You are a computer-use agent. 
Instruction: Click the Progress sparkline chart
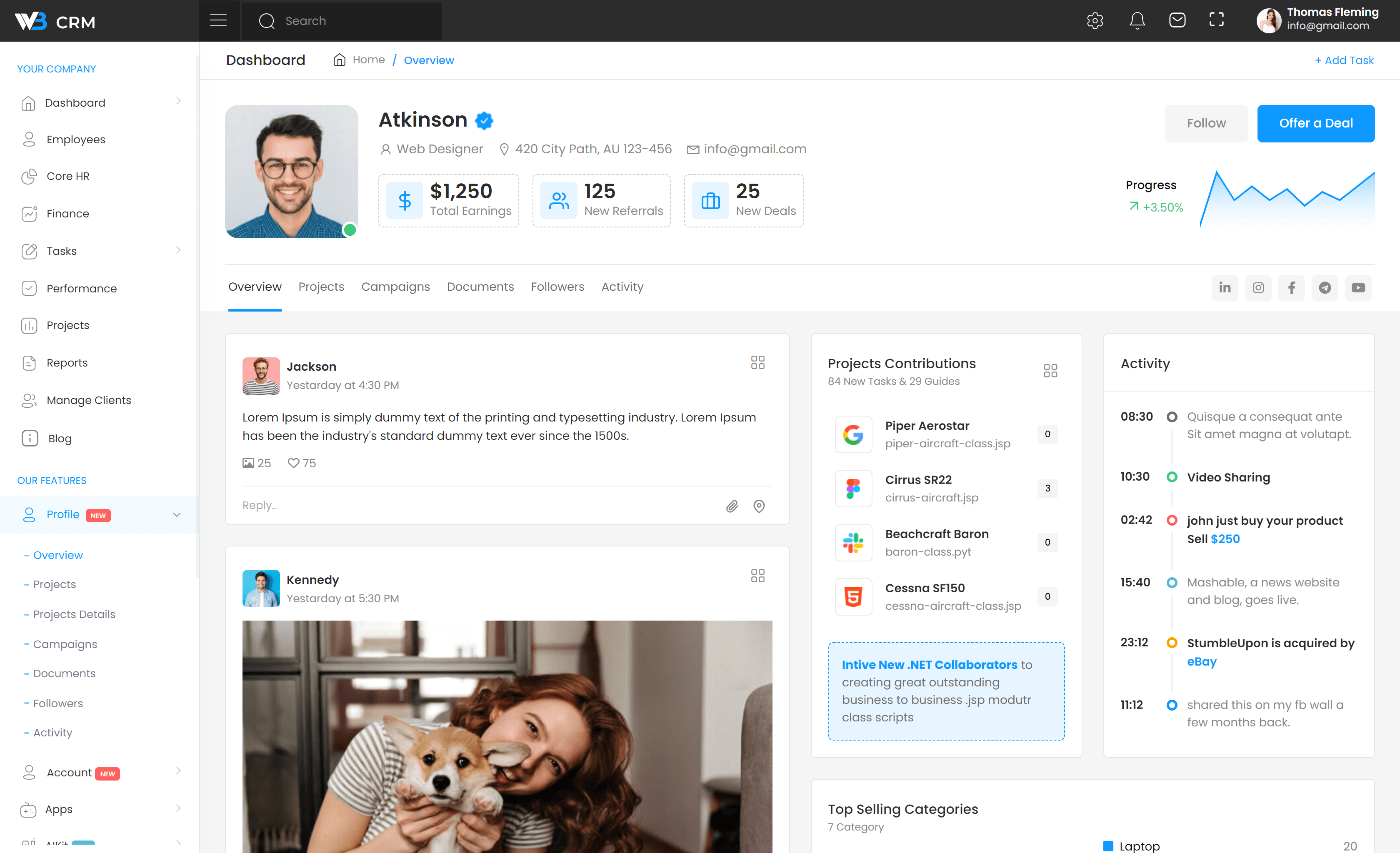pyautogui.click(x=1287, y=199)
